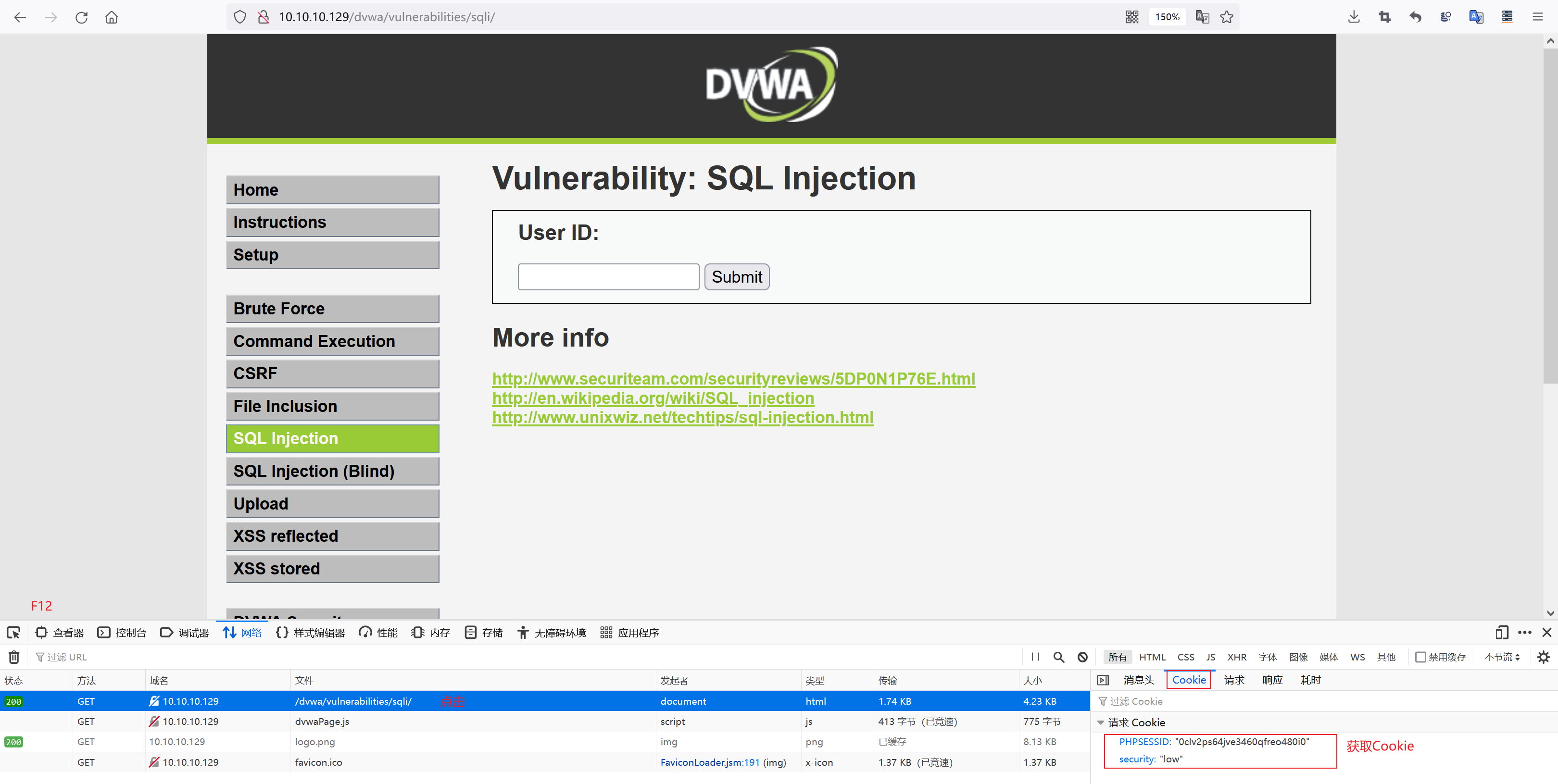Filter network requests by JS

(1210, 657)
